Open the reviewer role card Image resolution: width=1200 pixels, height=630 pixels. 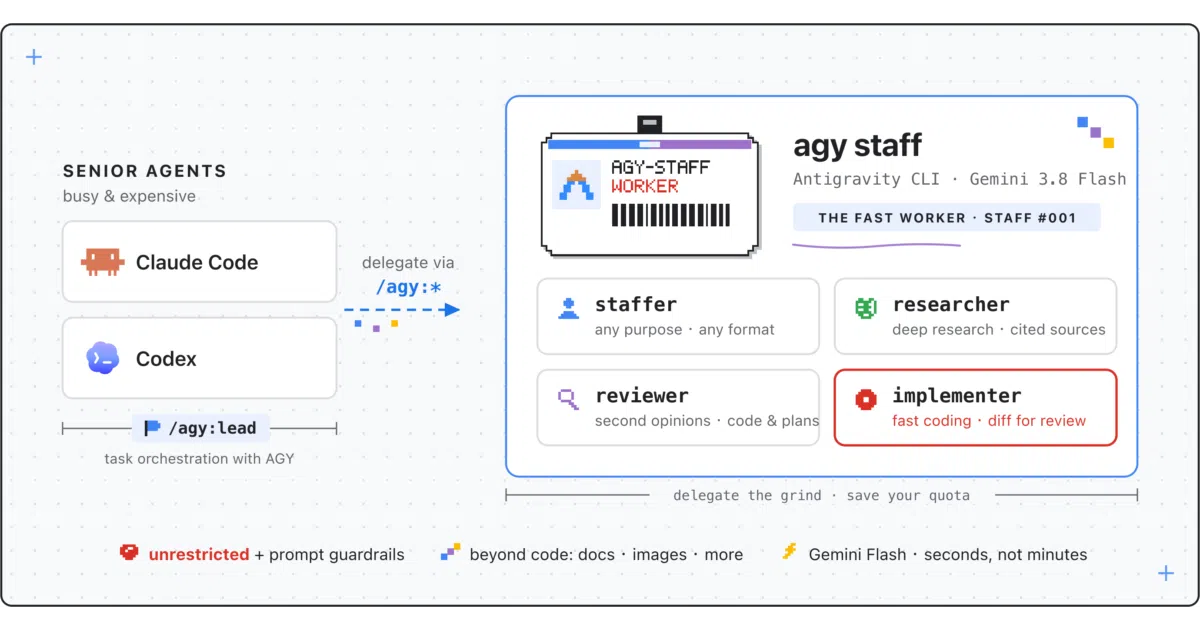click(678, 408)
